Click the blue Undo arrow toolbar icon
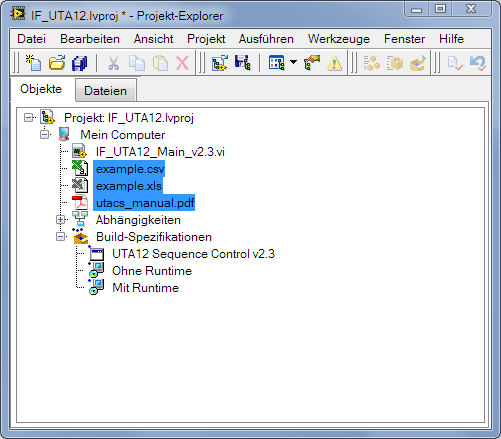Image resolution: width=501 pixels, height=439 pixels. click(x=478, y=63)
